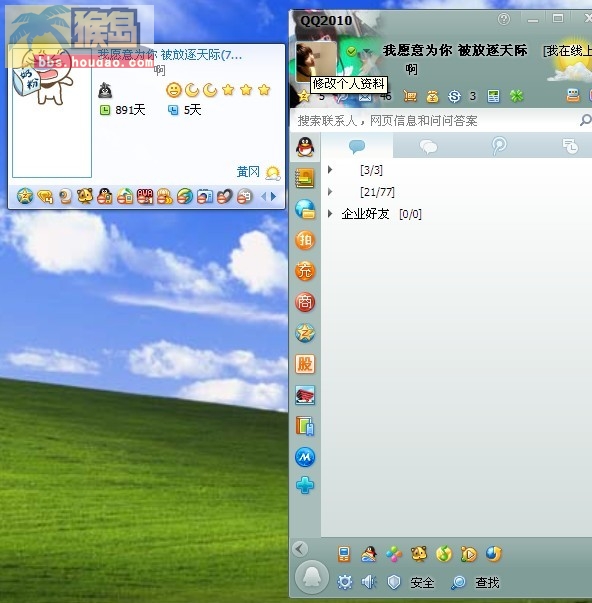Open QQ Music green note icon
Viewport: 592px width, 603px height.
click(x=444, y=554)
